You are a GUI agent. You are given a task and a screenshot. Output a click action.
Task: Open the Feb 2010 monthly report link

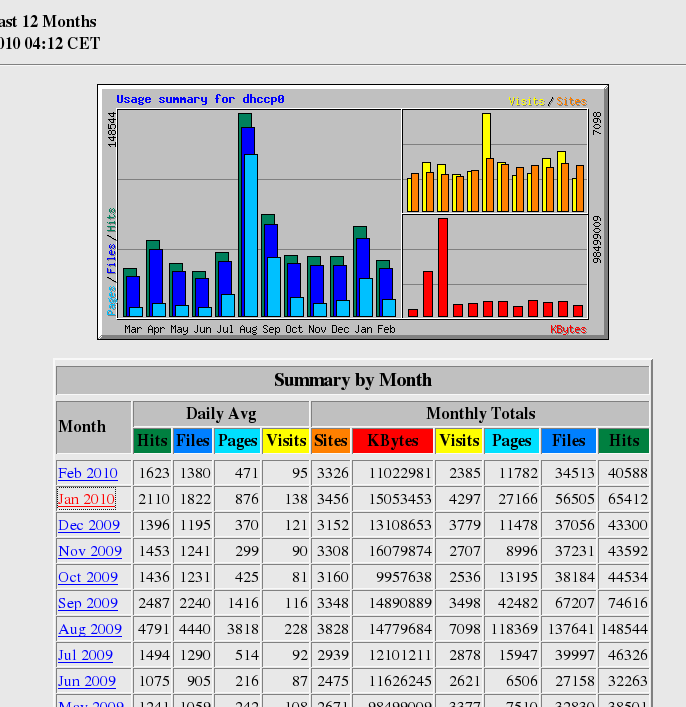(x=87, y=473)
